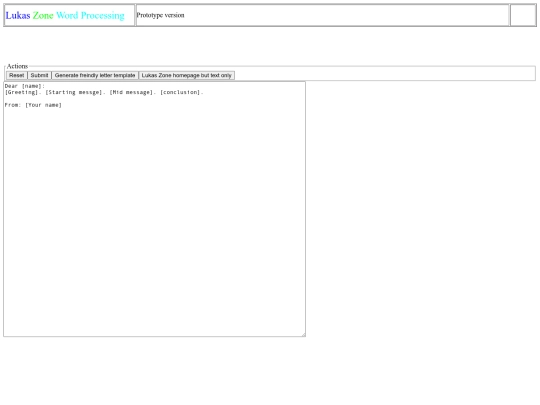Open Lukas Zone homepage text only
The height and width of the screenshot is (405, 540).
[187, 75]
